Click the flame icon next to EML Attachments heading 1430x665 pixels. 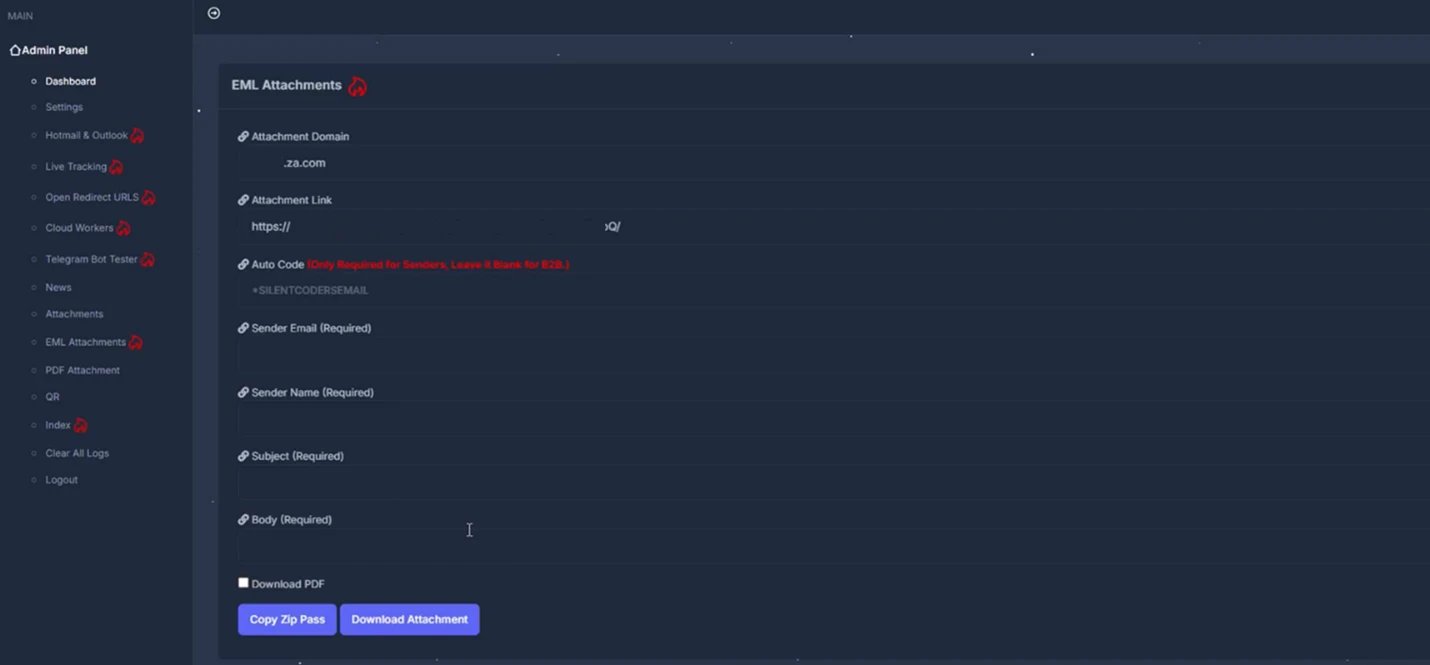coord(358,86)
